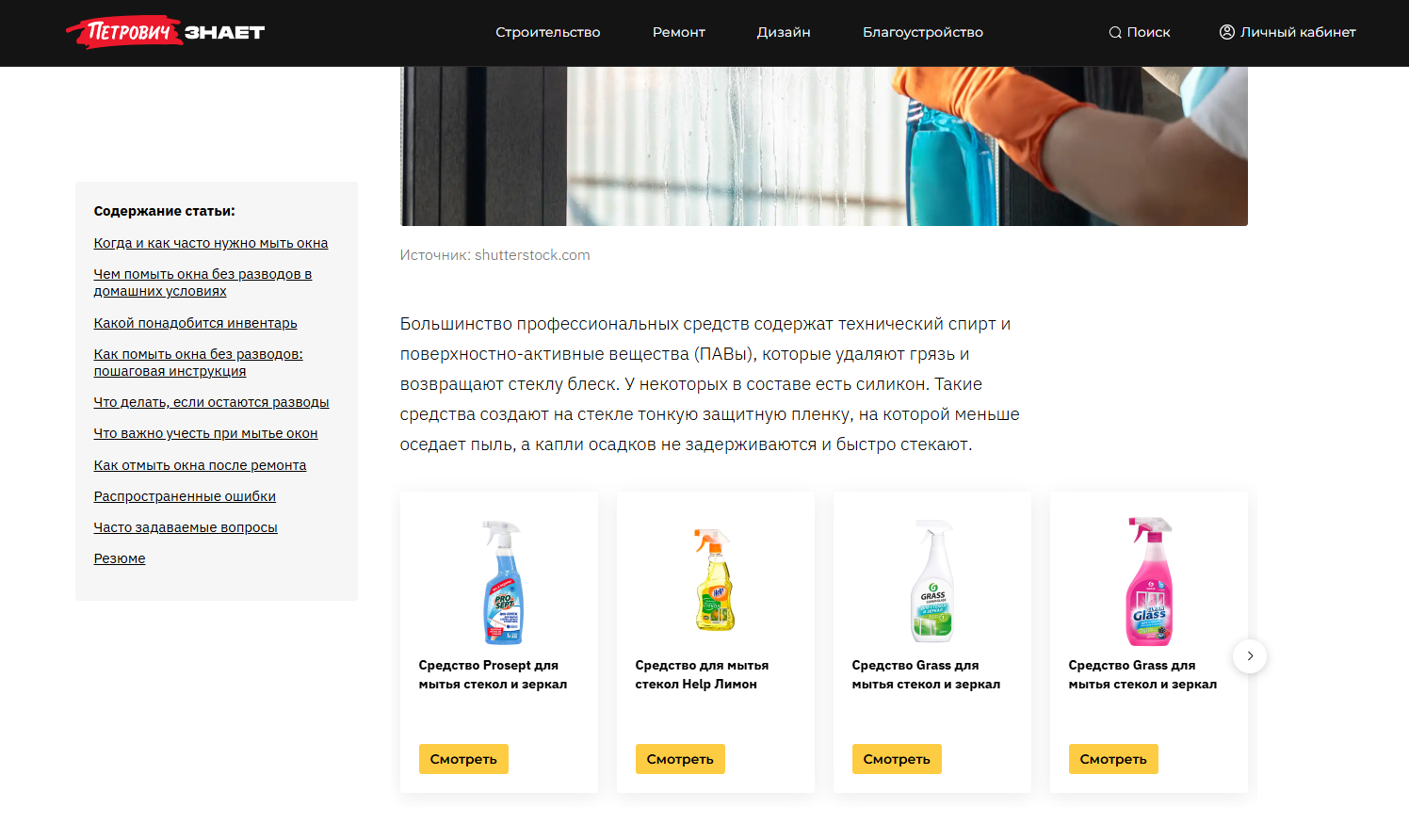Click Смотреть under Prosept product
Viewport: 1409px width, 840px height.
(x=463, y=759)
